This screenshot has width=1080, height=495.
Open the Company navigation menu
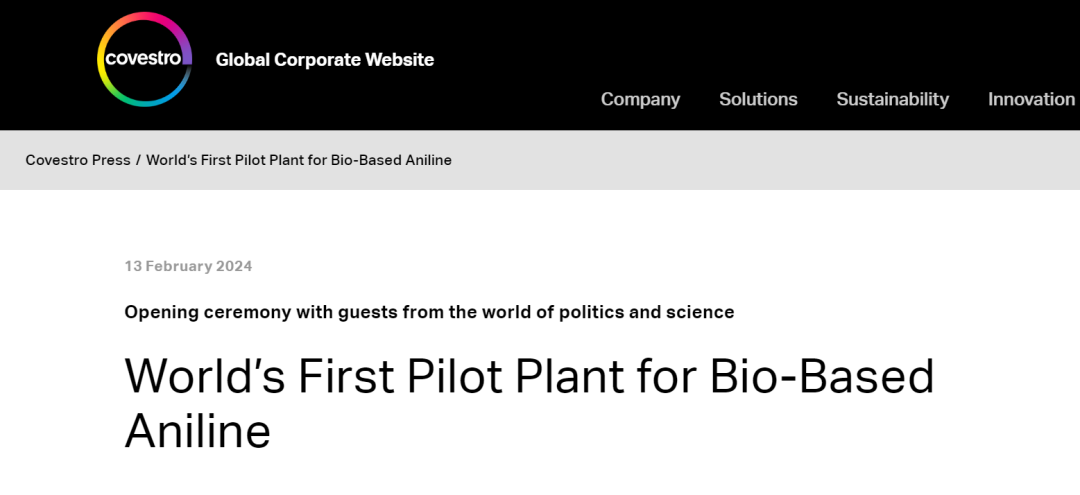641,99
